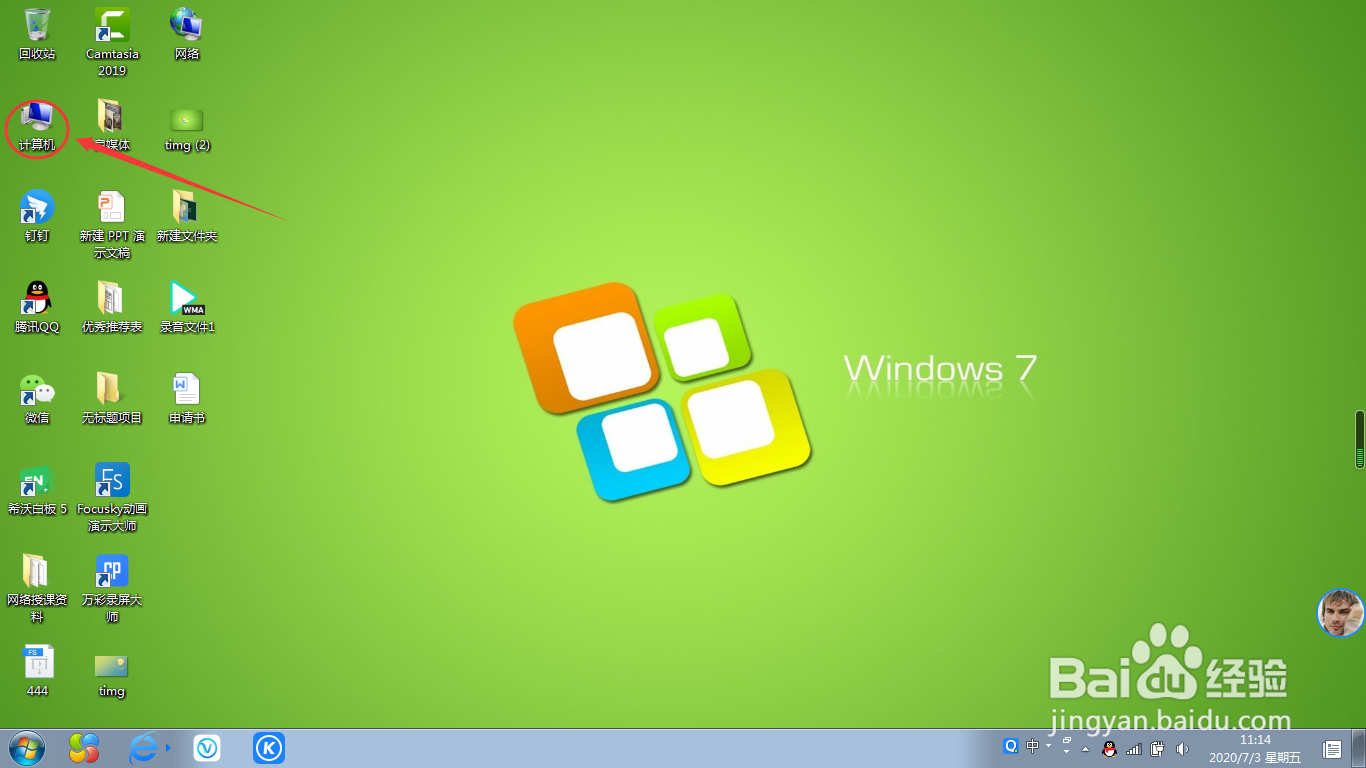This screenshot has height=768, width=1366.
Task: Open network signal tray icon
Action: point(1134,748)
